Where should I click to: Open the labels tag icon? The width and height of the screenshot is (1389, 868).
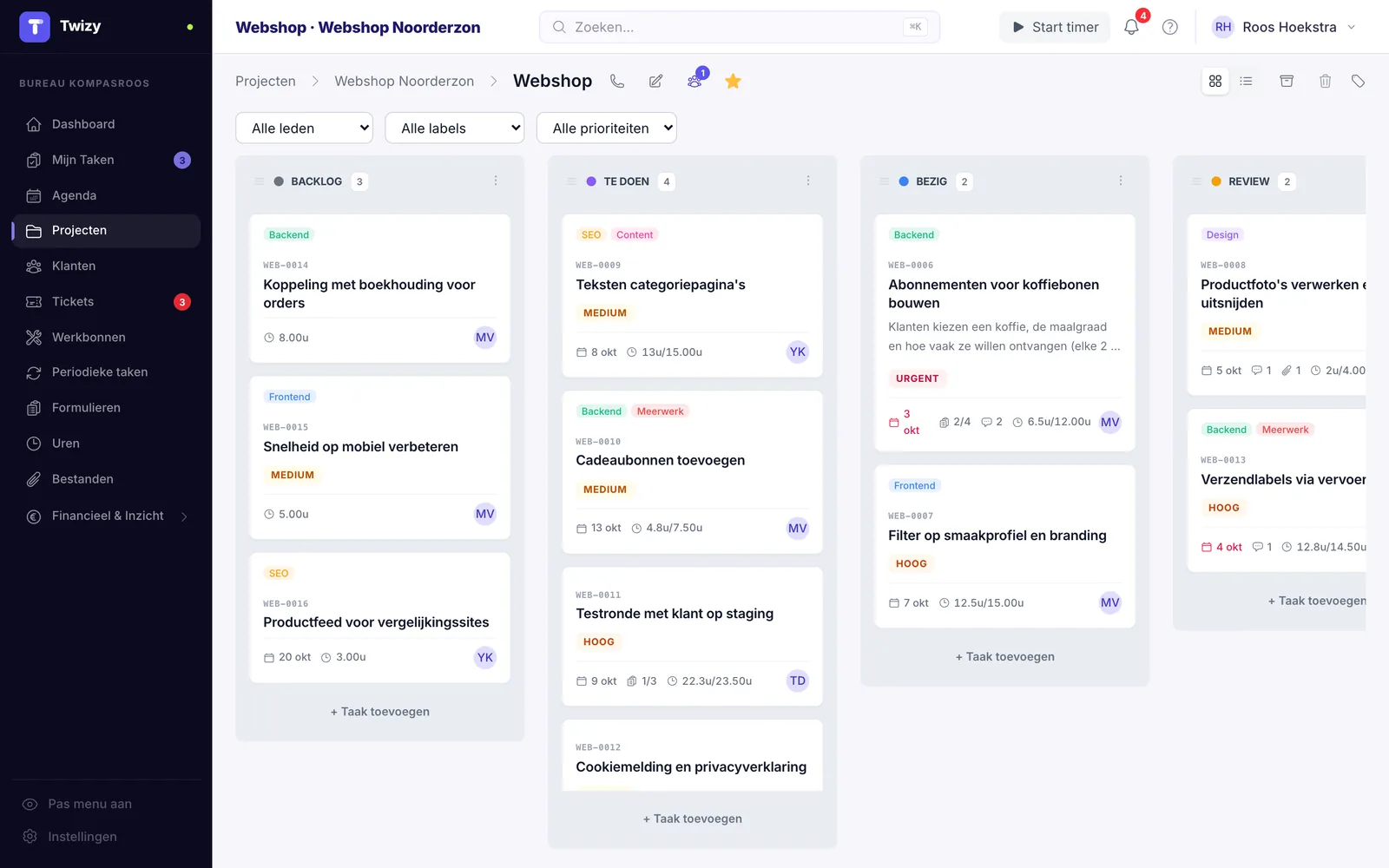click(x=1359, y=81)
